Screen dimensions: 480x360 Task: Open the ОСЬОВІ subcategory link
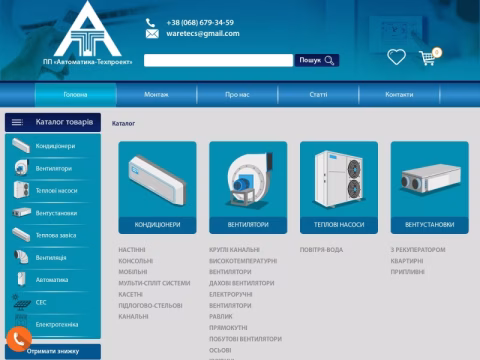220,351
